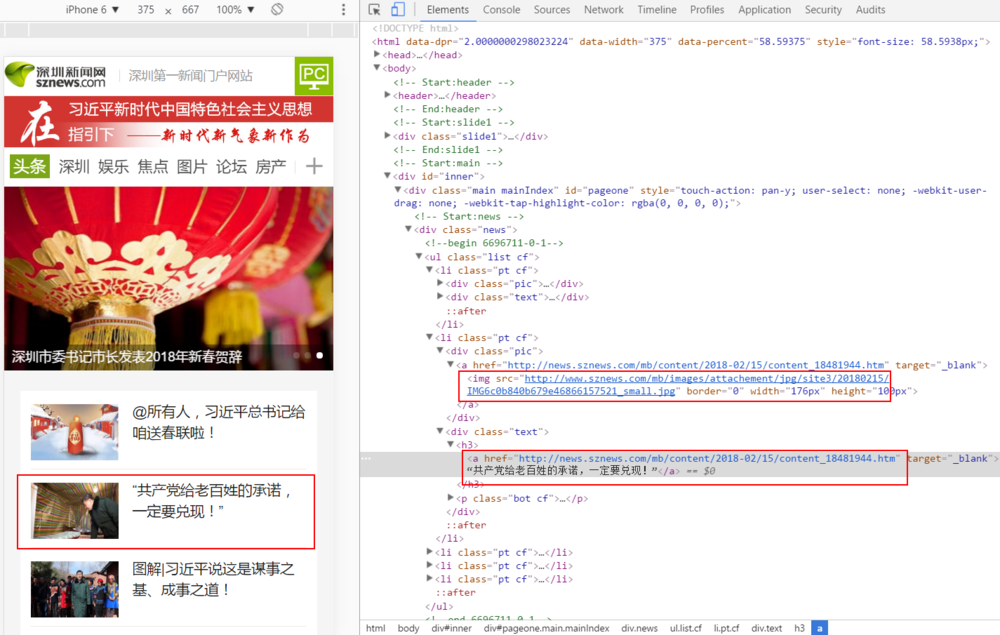Screen dimensions: 1000x635
Task: Open the 新时代新气象新作为 red banner
Action: pos(168,122)
